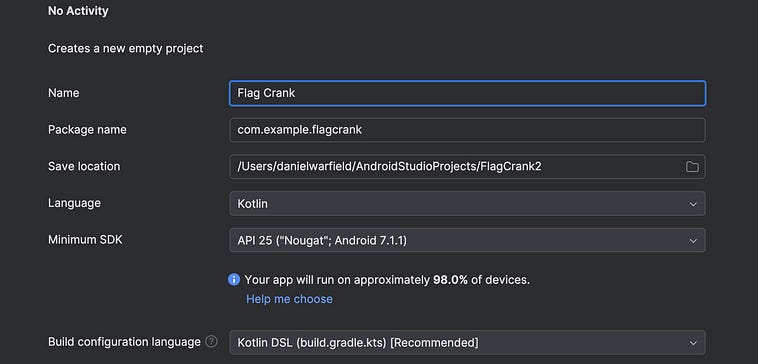
Task: Click the Help me choose link
Action: point(289,299)
